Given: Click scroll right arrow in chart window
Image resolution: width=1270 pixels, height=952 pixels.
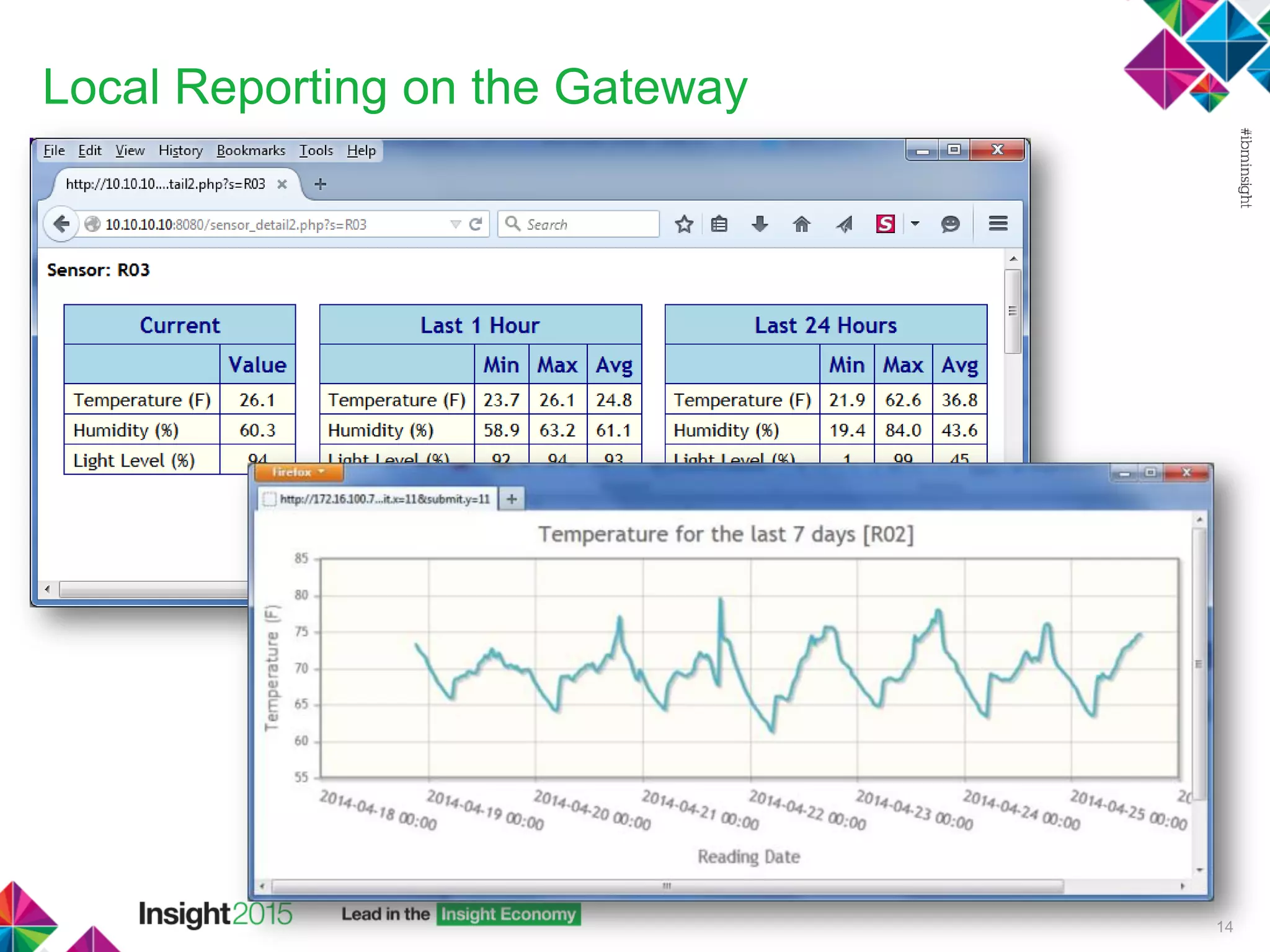Looking at the screenshot, I should click(x=1182, y=886).
